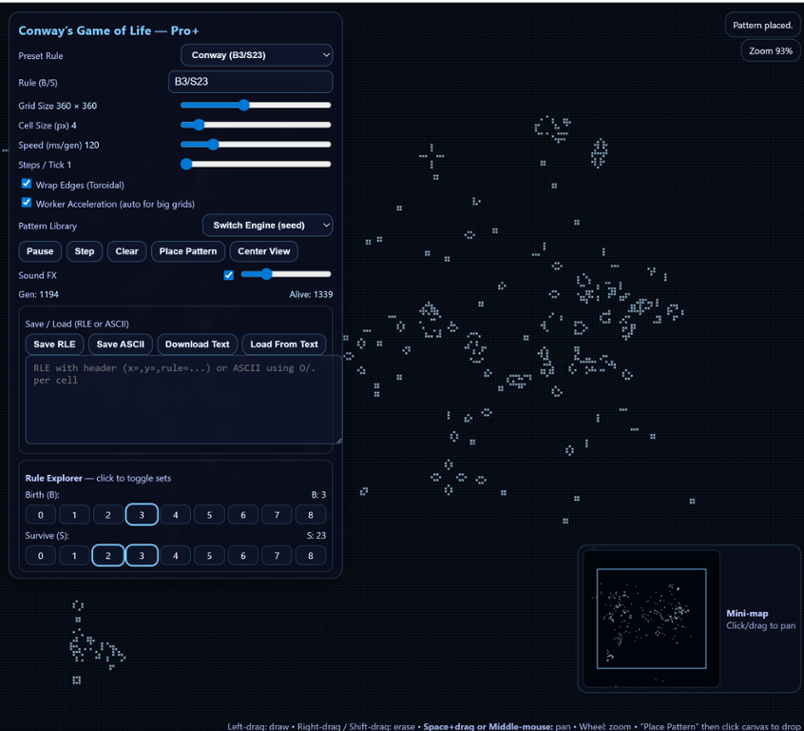The height and width of the screenshot is (731, 804).
Task: Toggle Birth 3 in Rule Explorer
Action: [x=141, y=514]
